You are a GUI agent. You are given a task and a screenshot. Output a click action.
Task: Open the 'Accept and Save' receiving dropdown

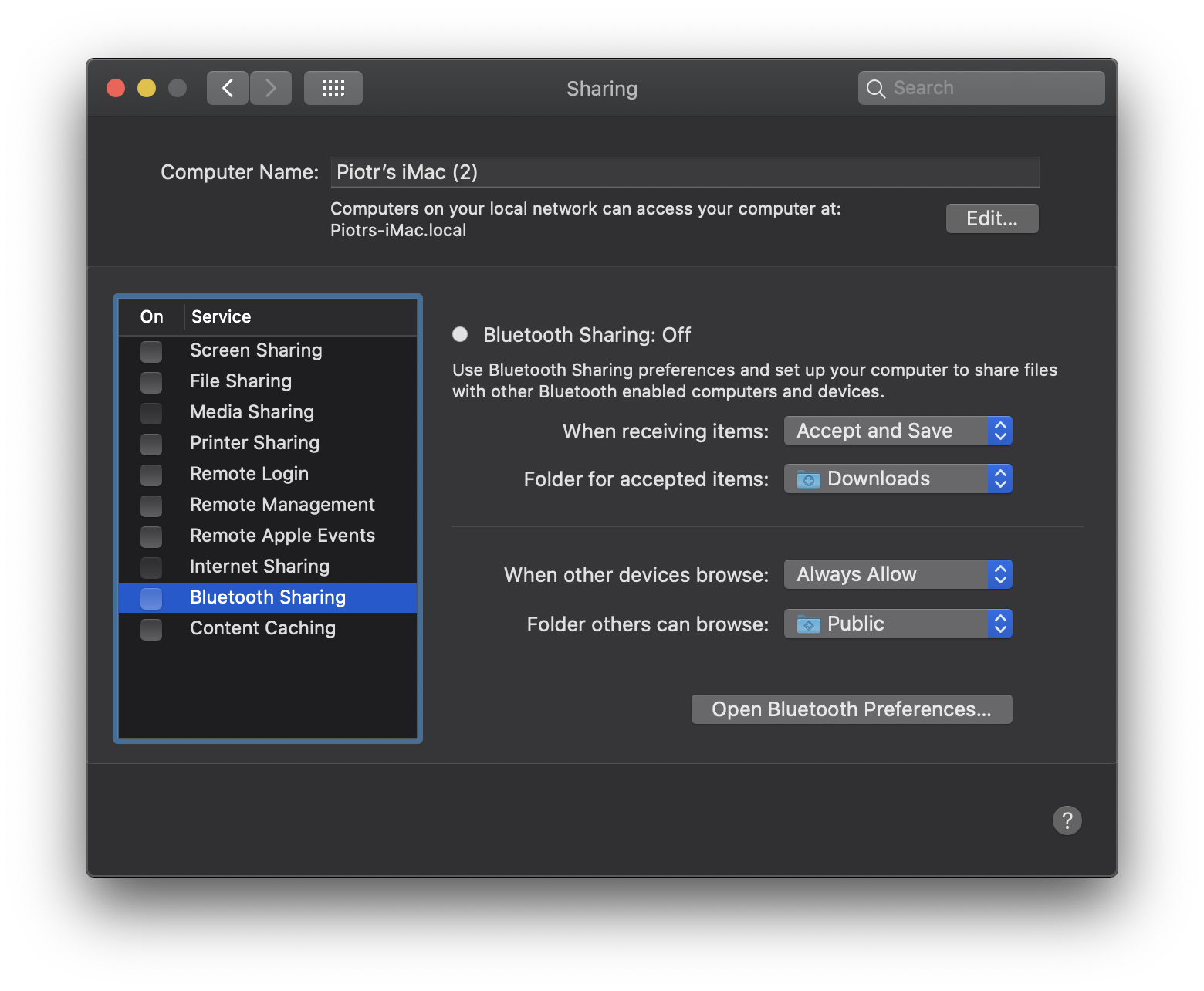pos(898,431)
